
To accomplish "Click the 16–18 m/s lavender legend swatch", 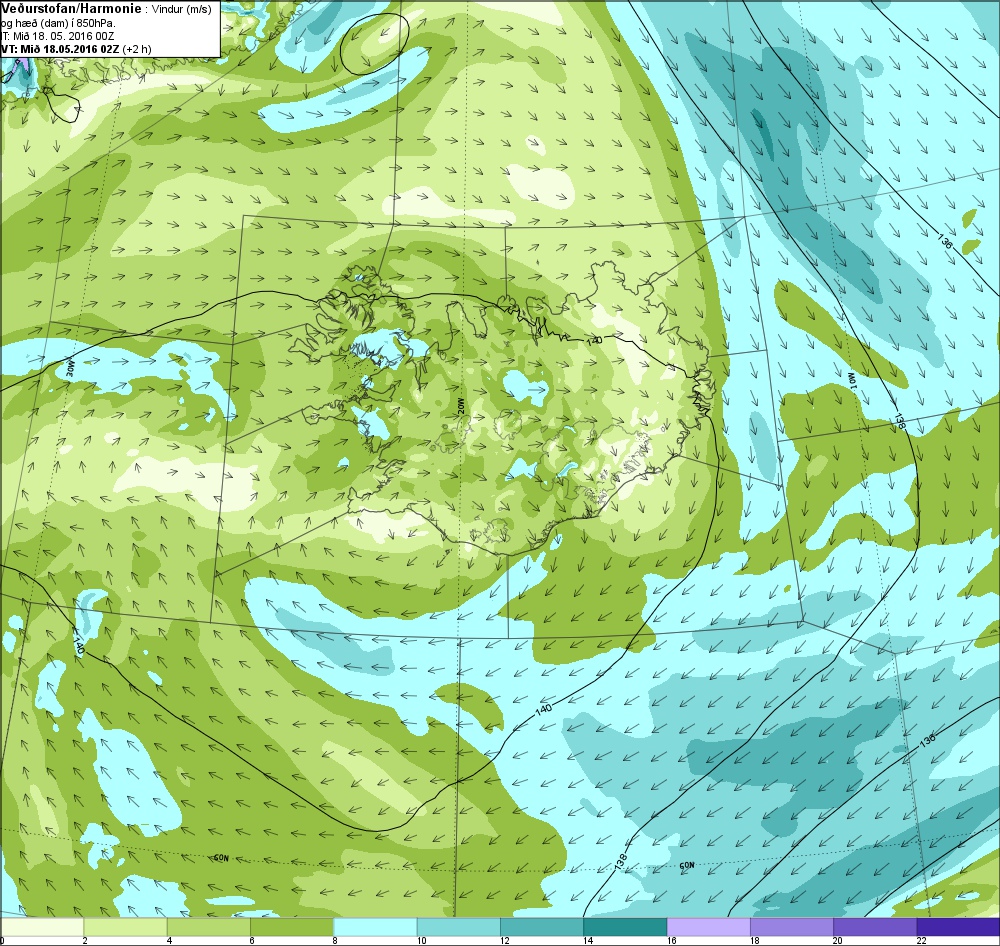I will pyautogui.click(x=709, y=926).
